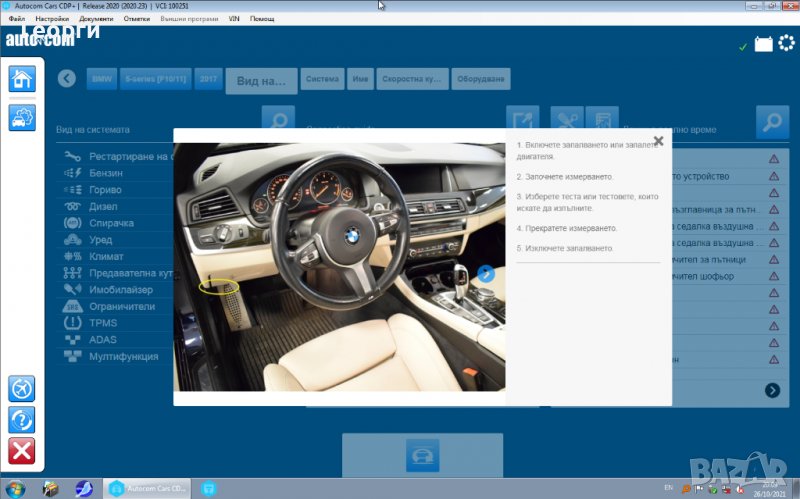Select TPMS in the system list

[x=103, y=323]
